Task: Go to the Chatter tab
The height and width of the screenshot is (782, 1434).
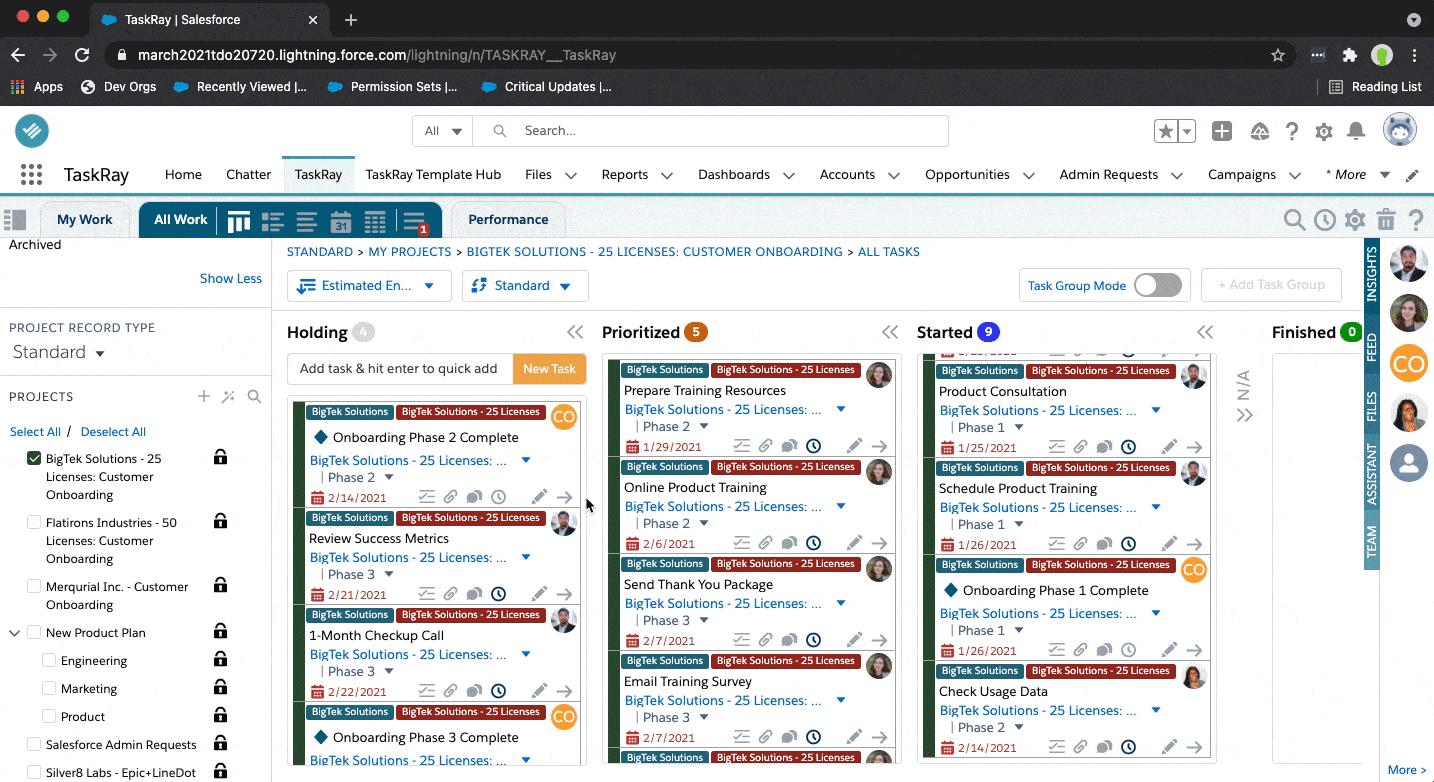Action: (x=248, y=175)
